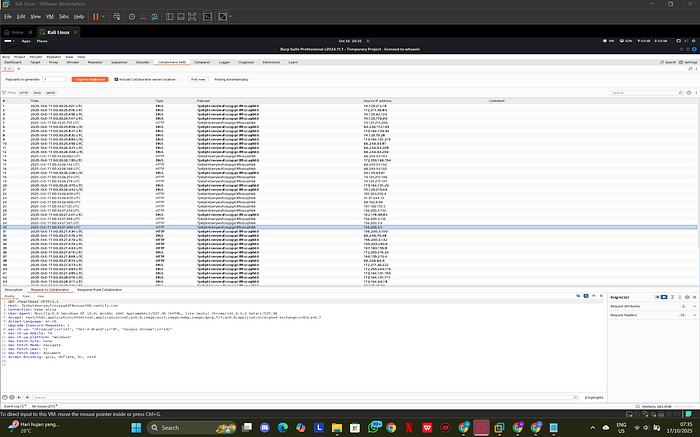Image resolution: width=700 pixels, height=437 pixels.
Task: Go to previous search match arrow
Action: (19, 397)
